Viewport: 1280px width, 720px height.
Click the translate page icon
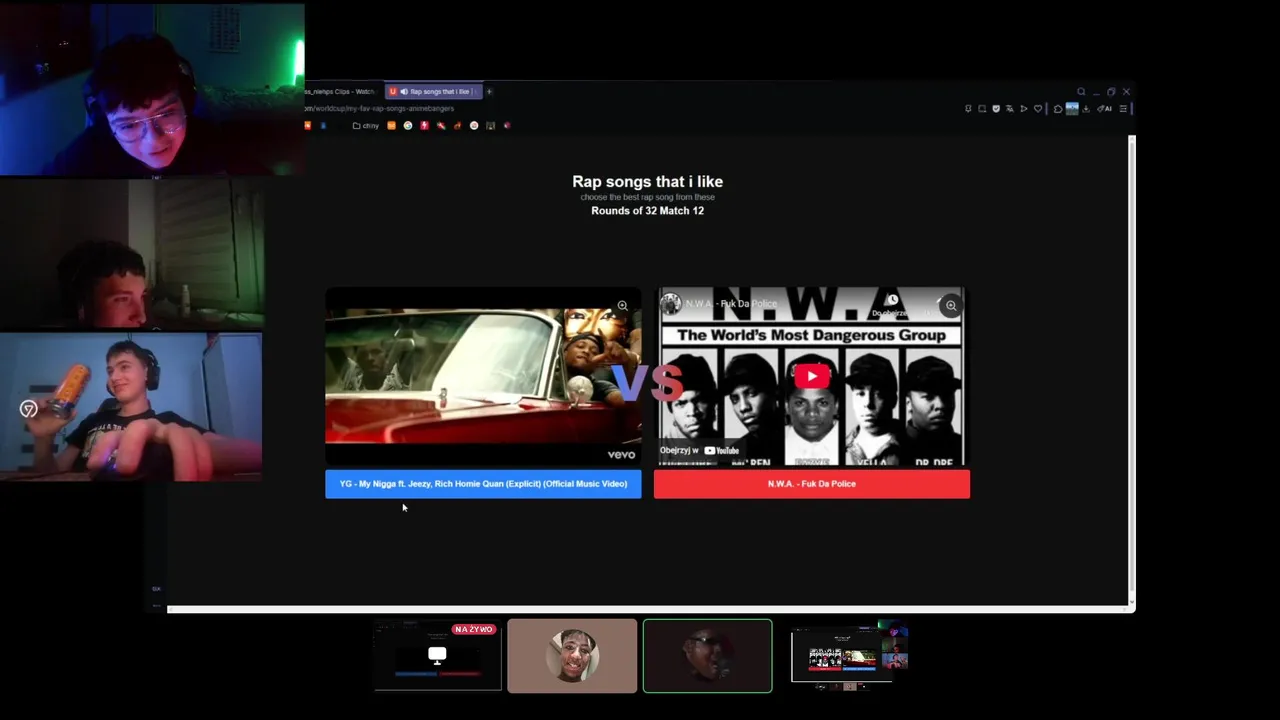(1010, 108)
